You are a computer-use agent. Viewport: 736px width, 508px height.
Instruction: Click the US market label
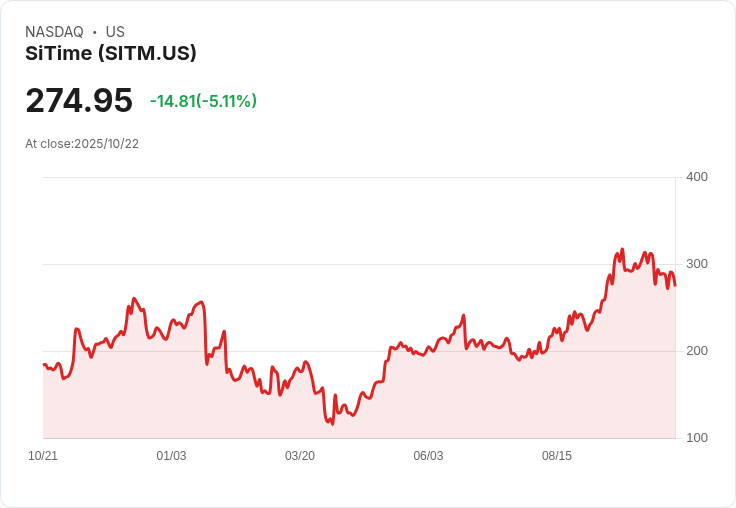[115, 32]
